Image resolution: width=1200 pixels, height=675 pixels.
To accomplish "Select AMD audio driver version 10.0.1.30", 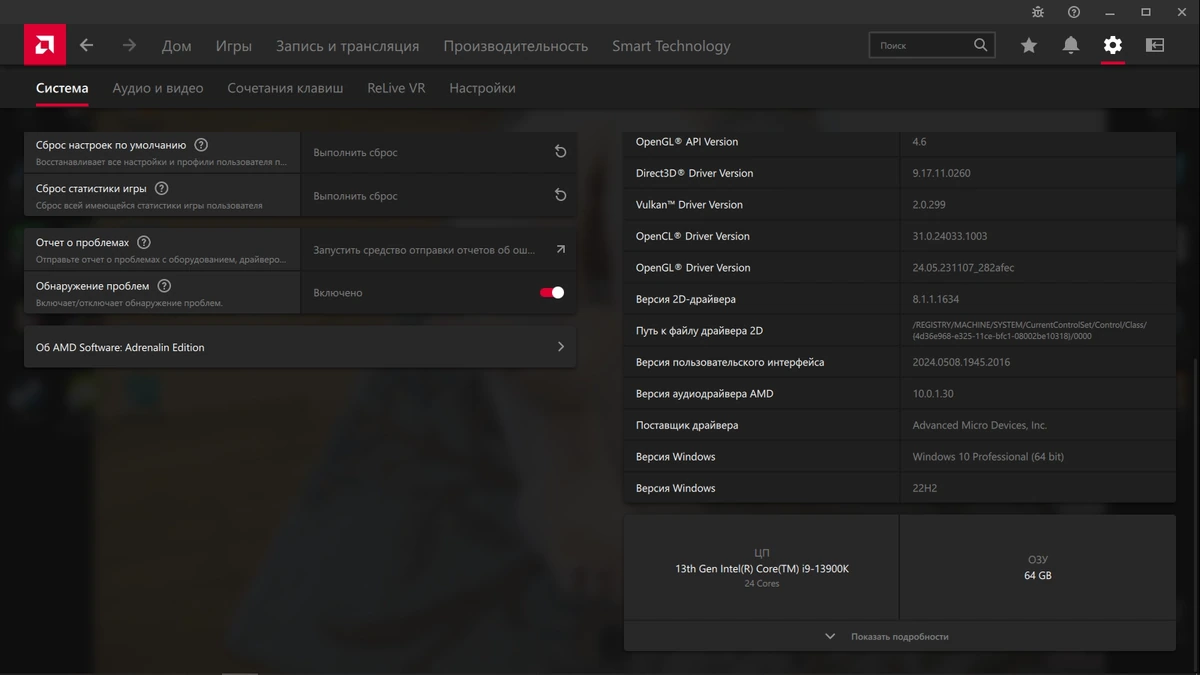I will pos(933,394).
